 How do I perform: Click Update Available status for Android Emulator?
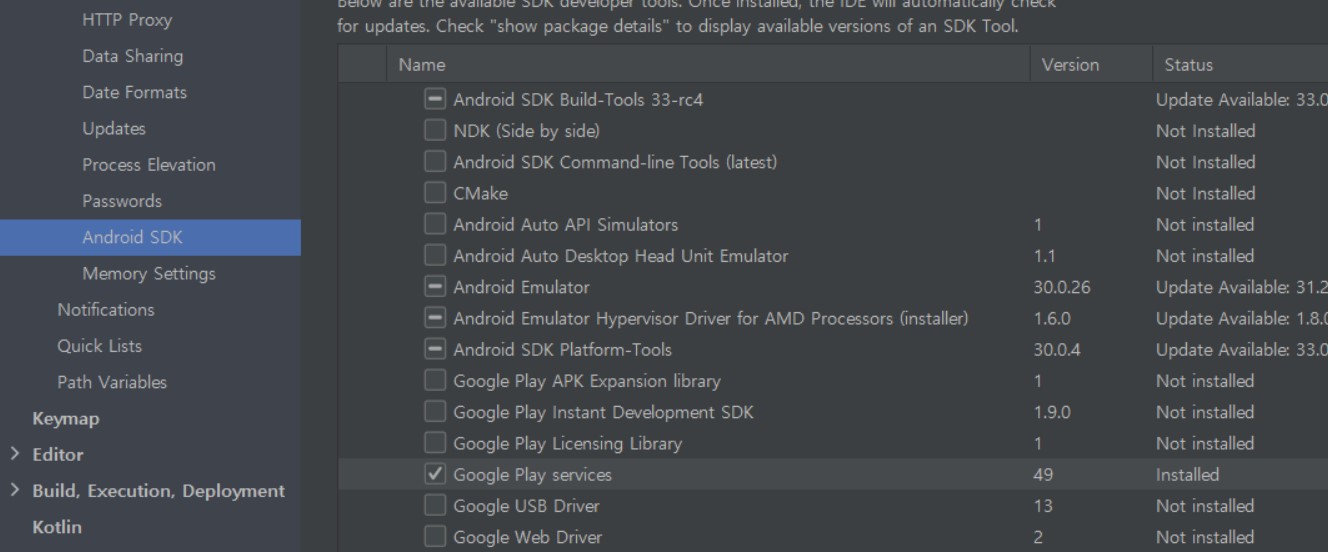point(1242,287)
